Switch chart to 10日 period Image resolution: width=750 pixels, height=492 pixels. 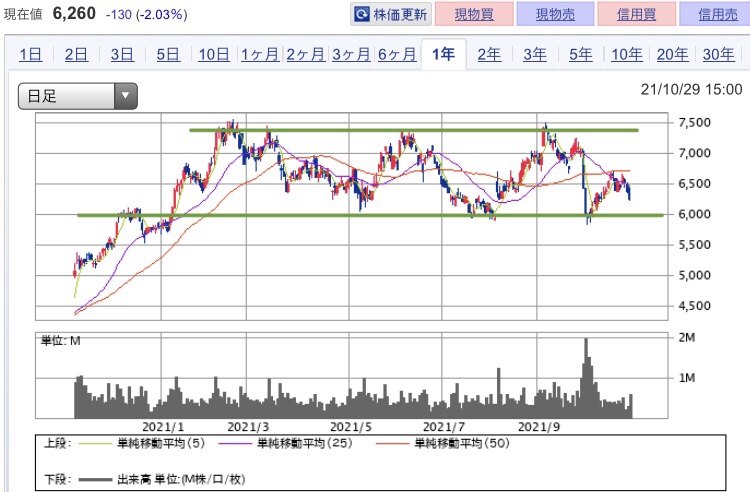click(x=214, y=55)
